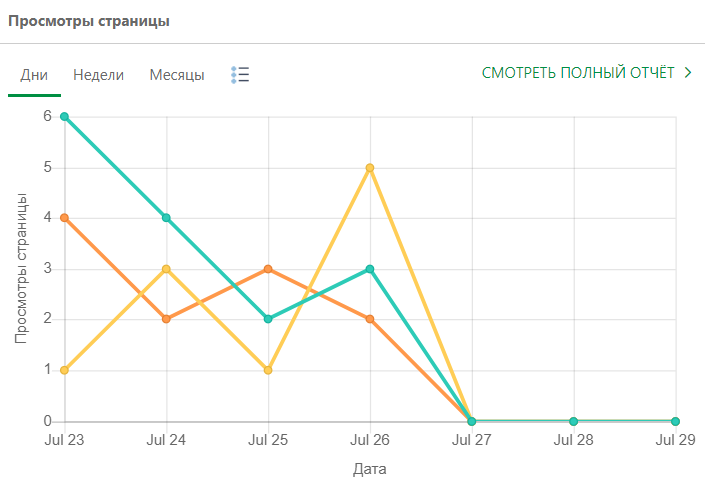Click the yellow point at Jul 24
This screenshot has width=705, height=494.
click(x=166, y=269)
